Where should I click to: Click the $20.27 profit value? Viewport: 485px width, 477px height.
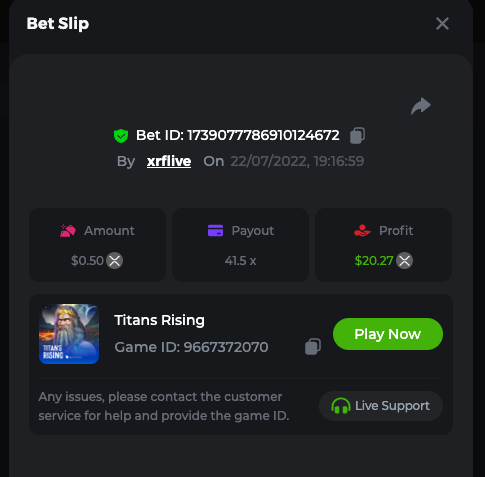[x=374, y=261]
